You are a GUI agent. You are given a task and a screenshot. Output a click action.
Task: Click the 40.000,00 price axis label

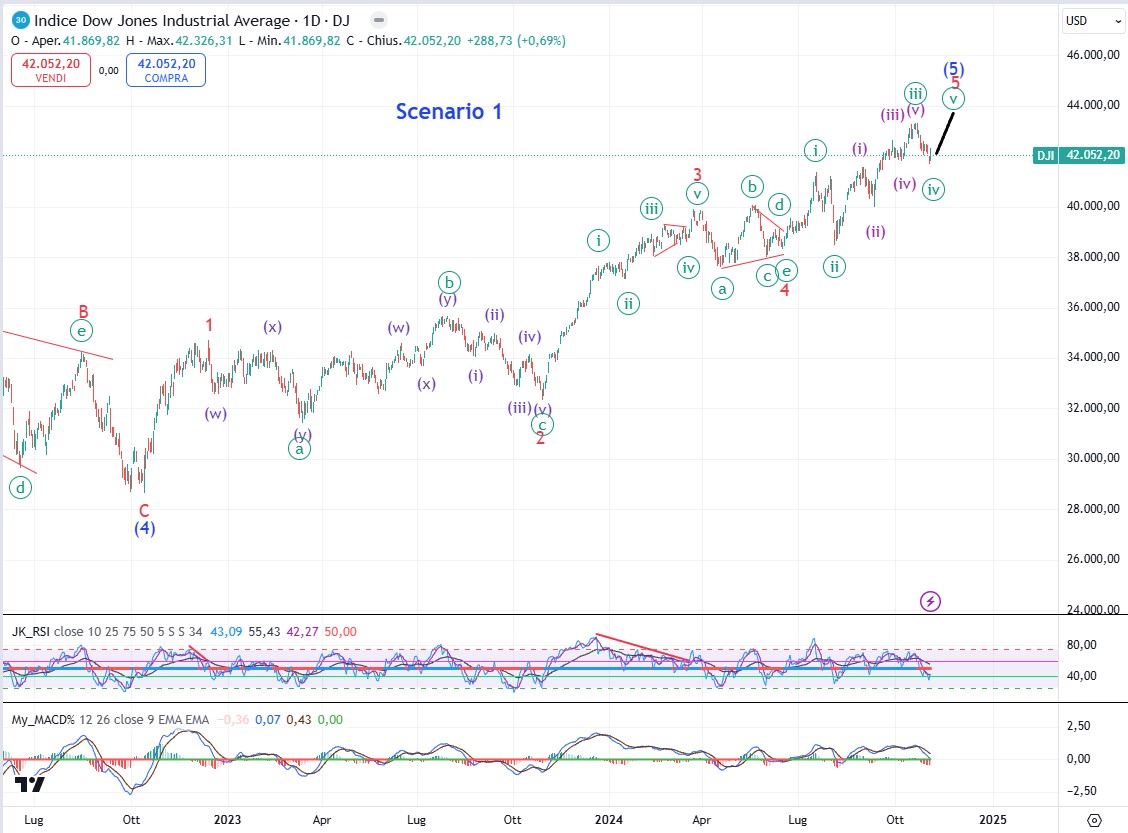1093,206
